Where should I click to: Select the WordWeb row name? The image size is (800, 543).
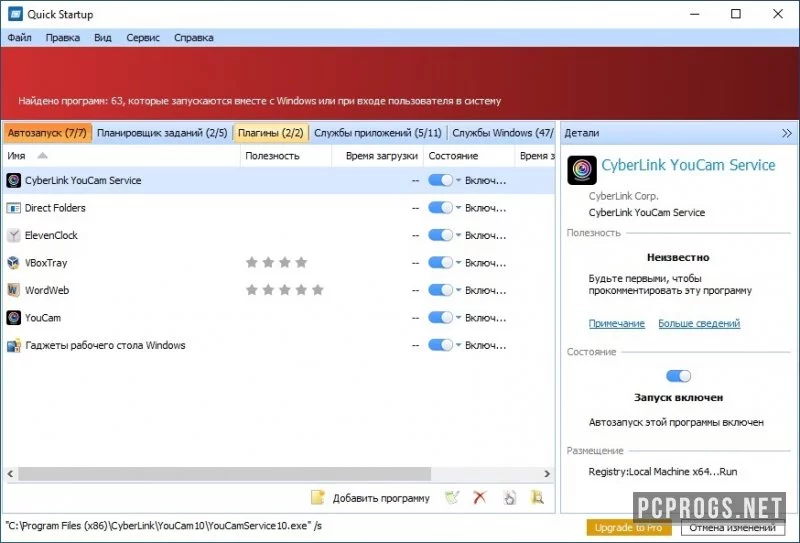tap(47, 290)
